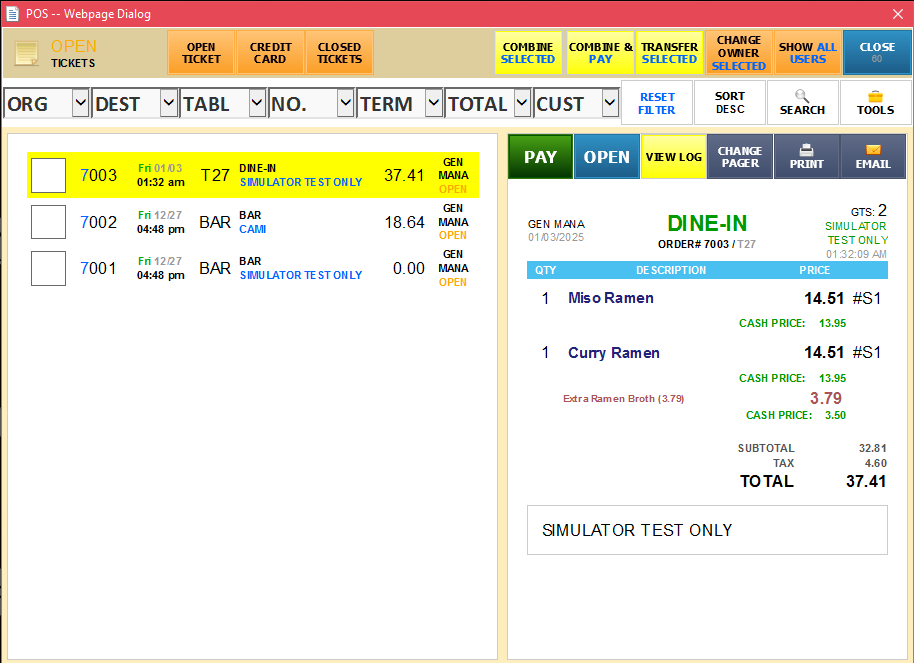The image size is (914, 663).
Task: Tick the checkbox next to ticket 7001
Action: coord(48,268)
